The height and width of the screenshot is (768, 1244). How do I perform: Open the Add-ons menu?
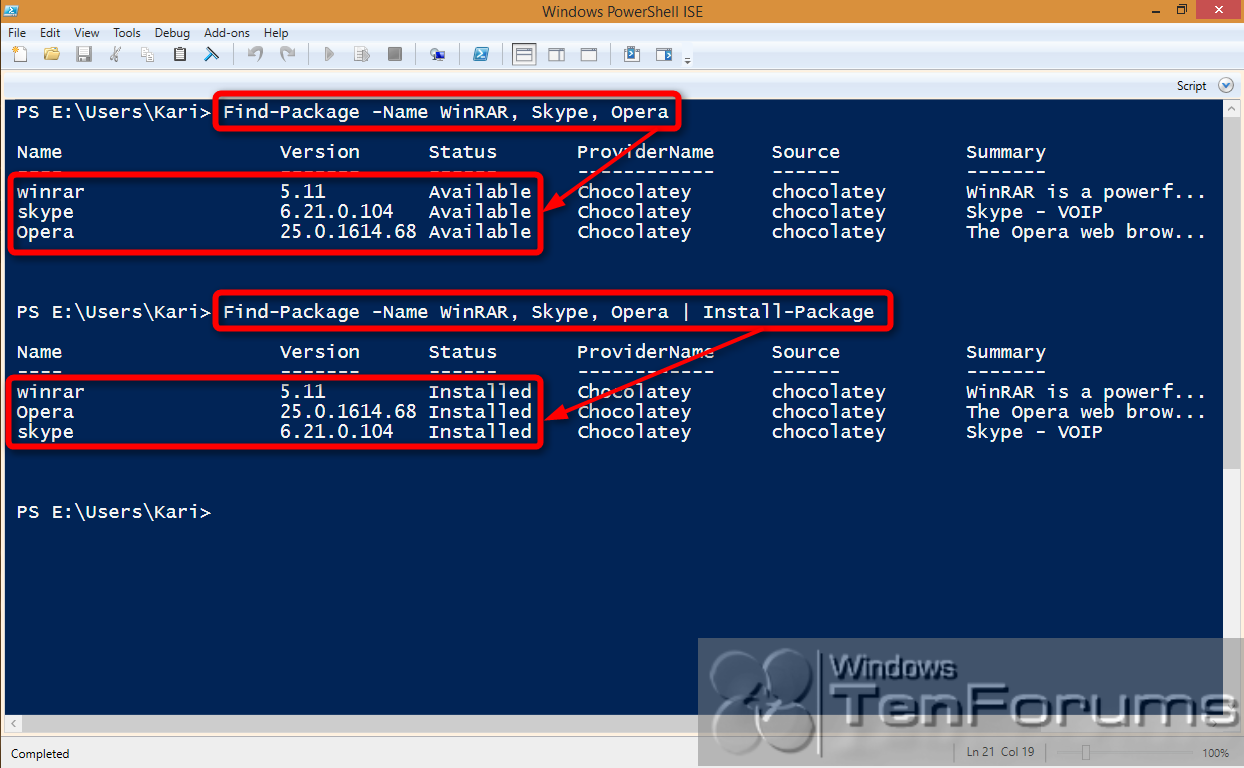tap(227, 33)
